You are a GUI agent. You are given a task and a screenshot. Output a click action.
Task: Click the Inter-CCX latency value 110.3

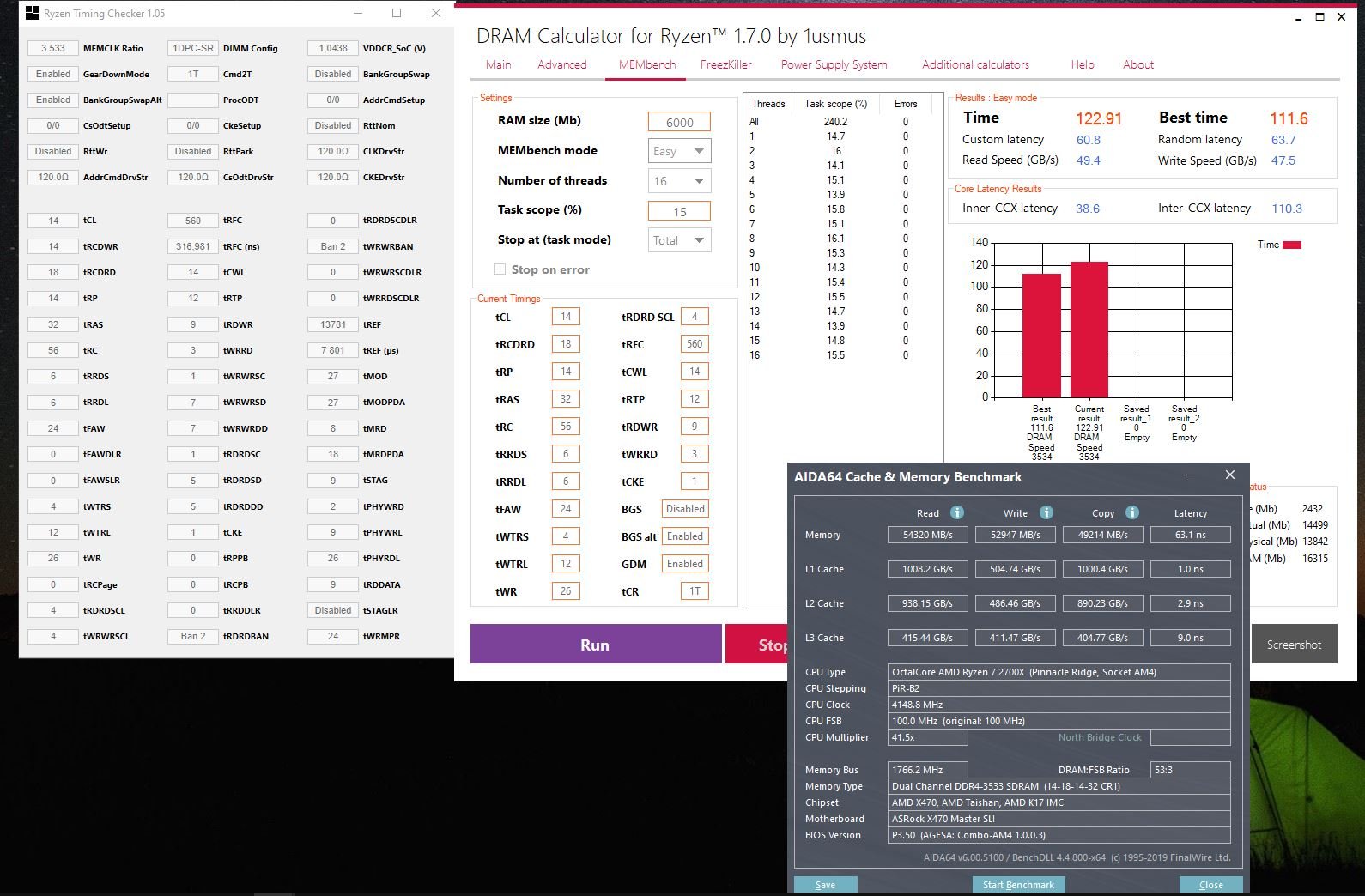[x=1287, y=209]
